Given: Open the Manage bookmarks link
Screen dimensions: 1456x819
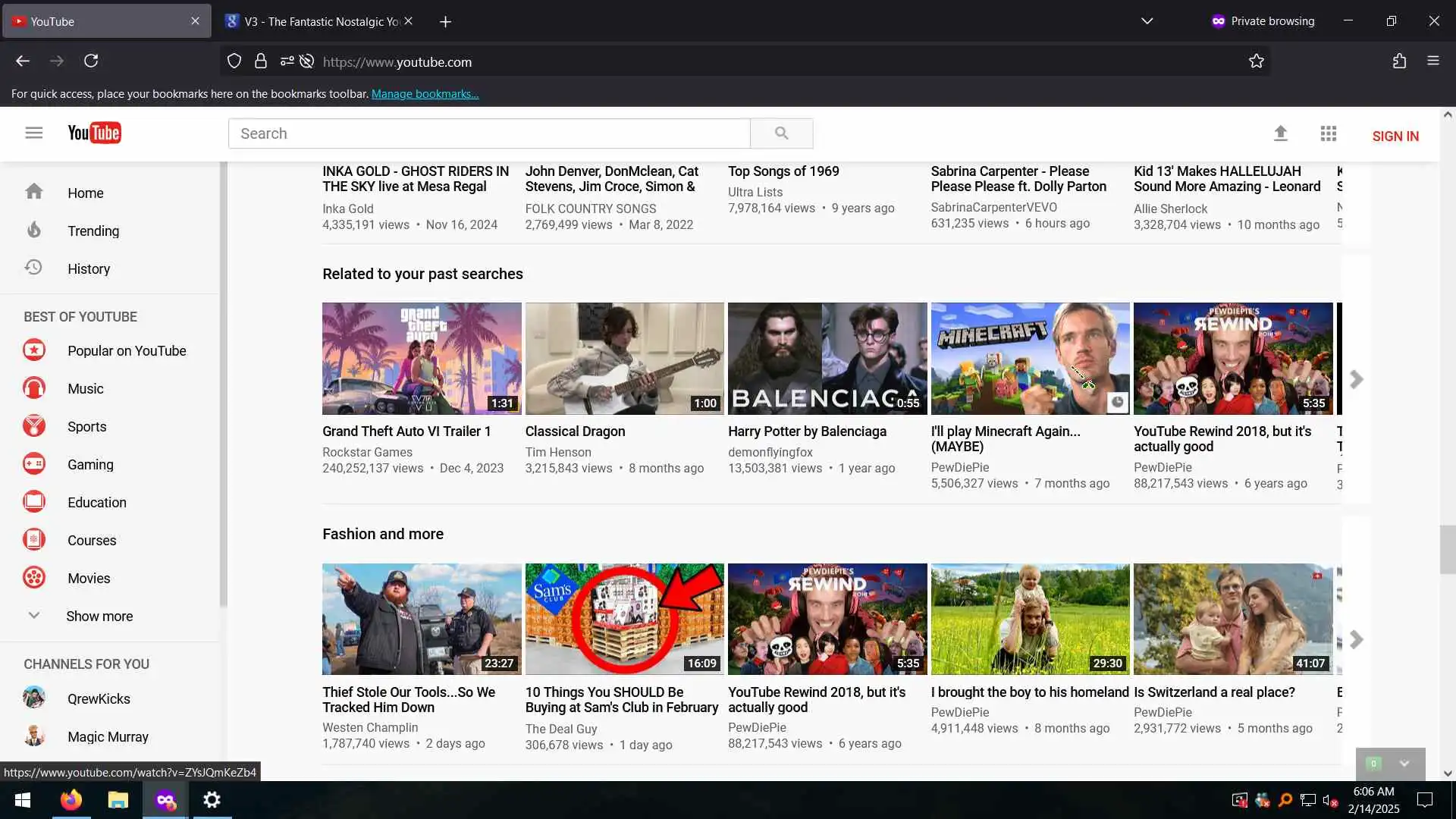Looking at the screenshot, I should tap(425, 94).
